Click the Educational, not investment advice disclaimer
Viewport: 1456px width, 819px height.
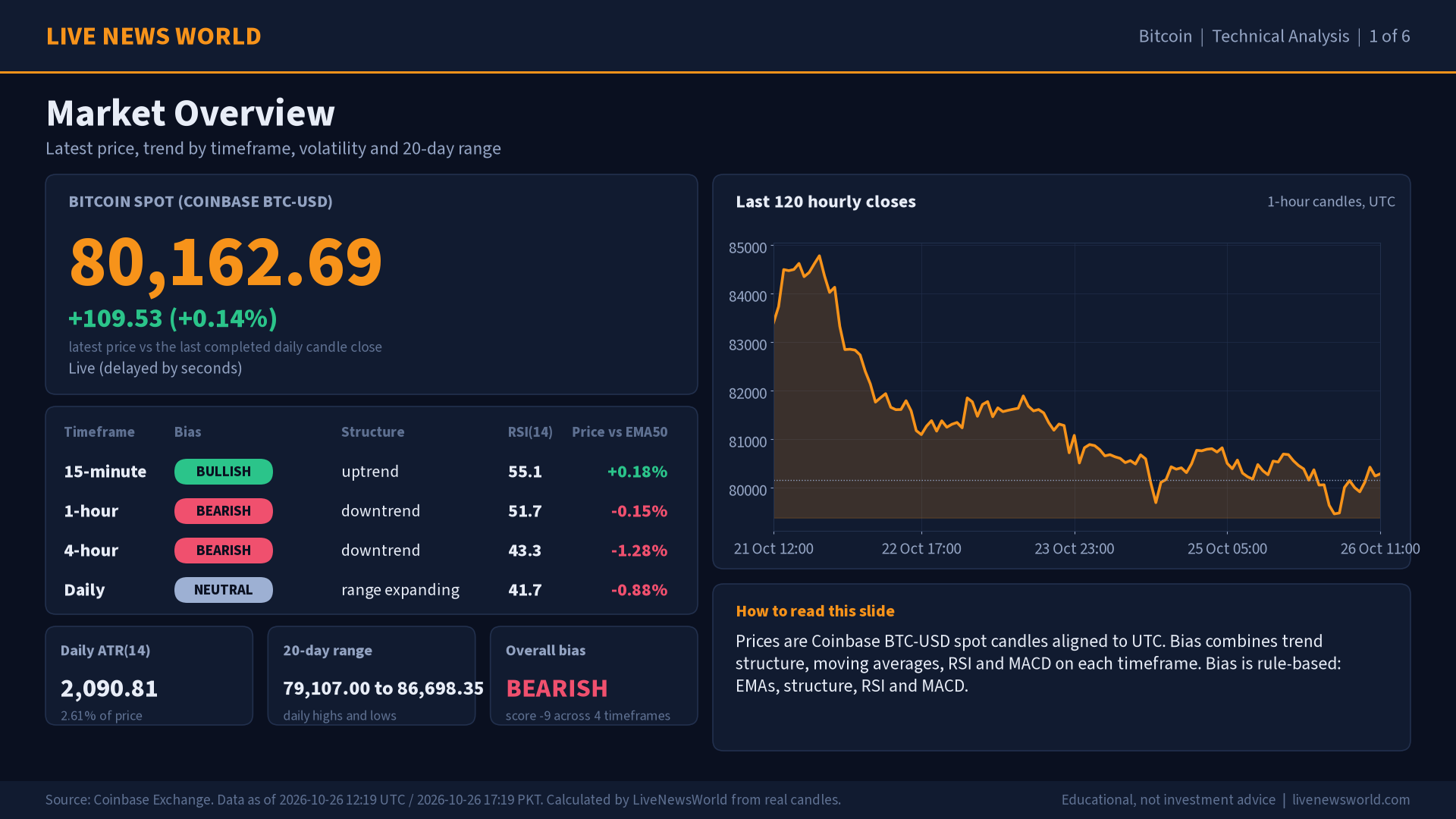(x=1168, y=800)
